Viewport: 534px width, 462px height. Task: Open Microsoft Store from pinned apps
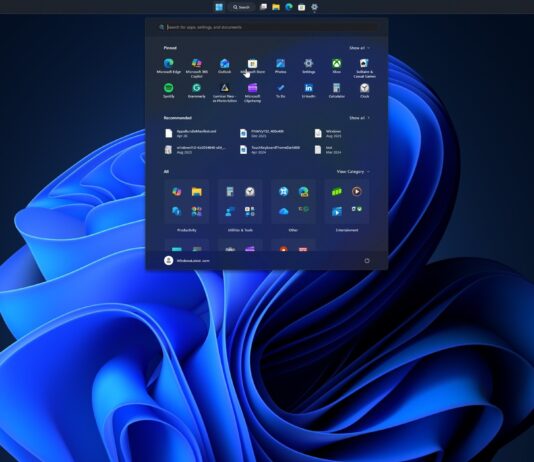click(252, 66)
